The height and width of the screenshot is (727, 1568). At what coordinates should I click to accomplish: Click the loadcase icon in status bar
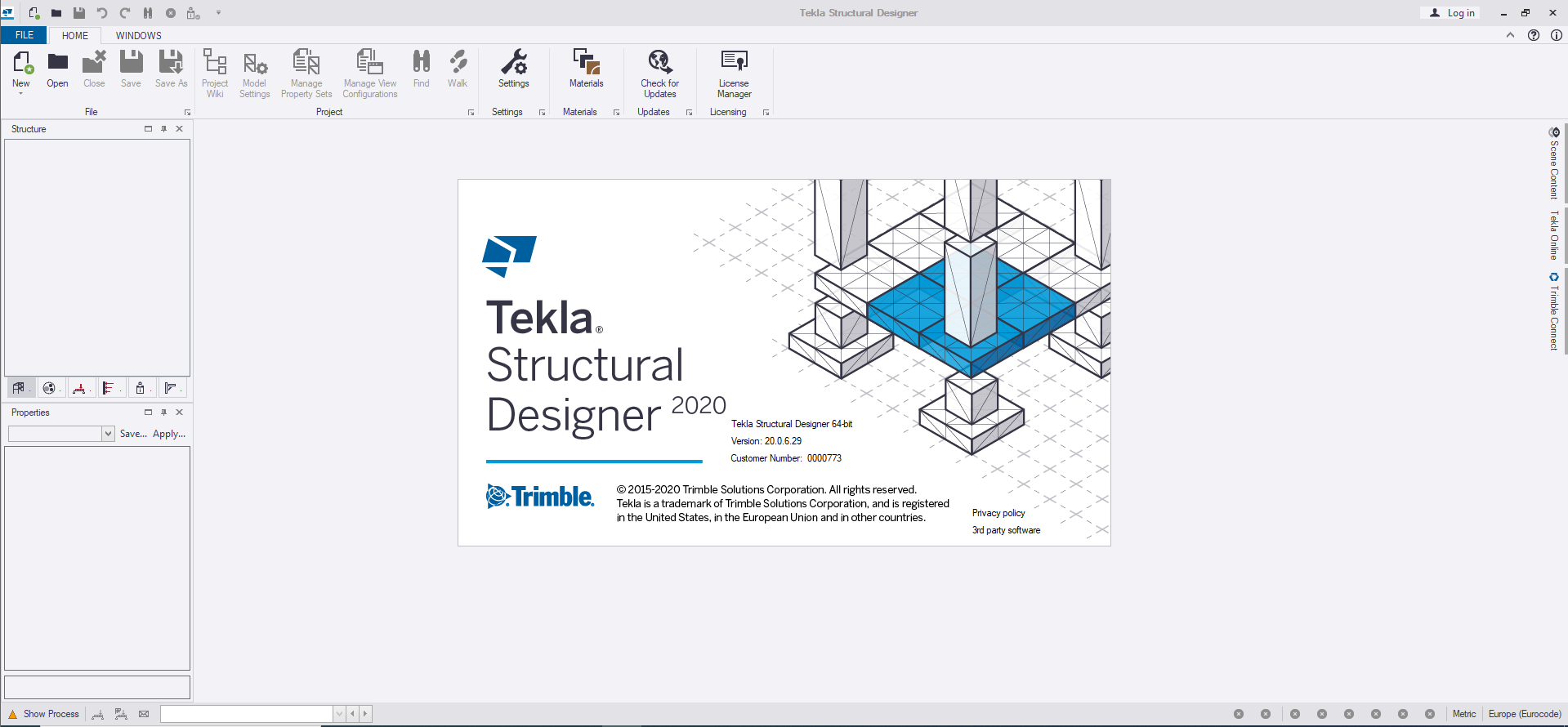[x=98, y=714]
